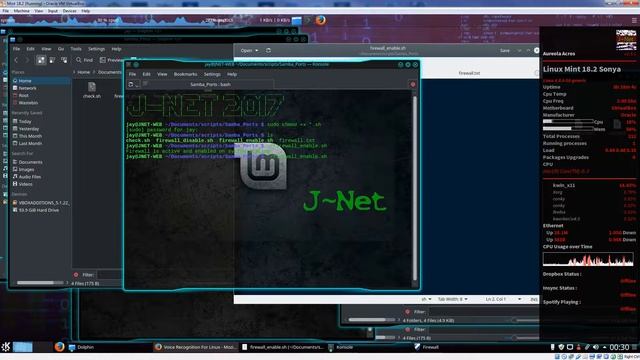Image resolution: width=640 pixels, height=360 pixels.
Task: Open Dolphin Help menu
Action: tap(116, 49)
